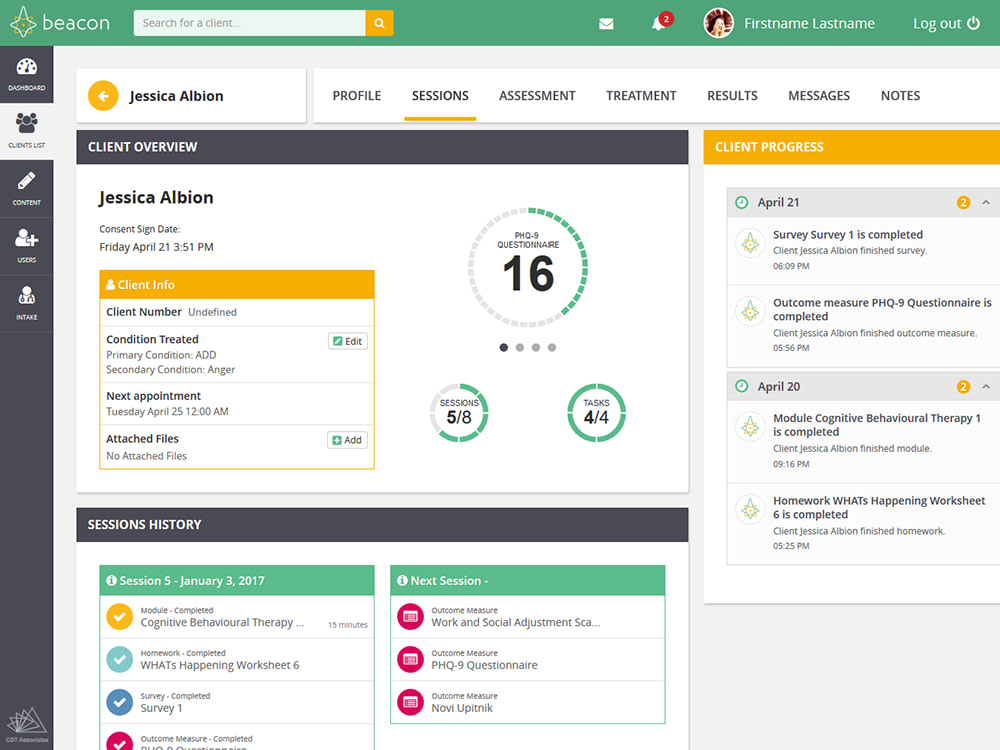Click Edit button for Condition Treated

tap(348, 341)
